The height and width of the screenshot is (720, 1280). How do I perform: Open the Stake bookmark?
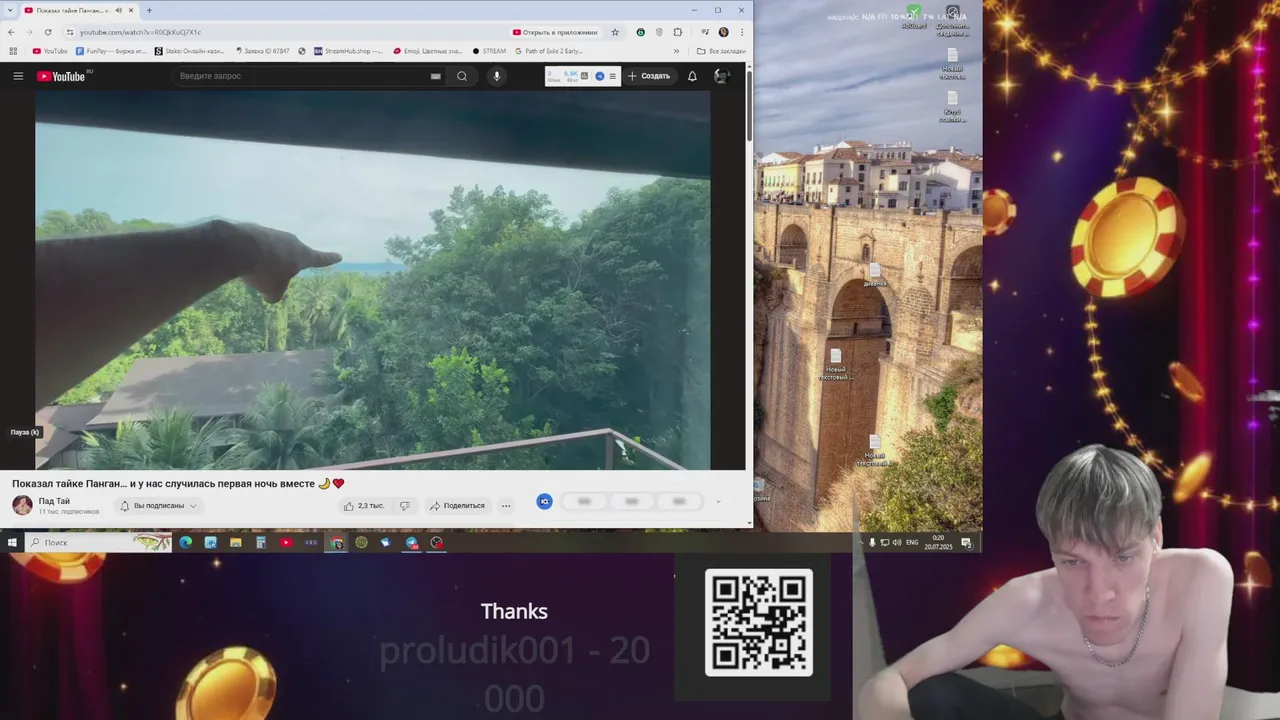[x=190, y=51]
